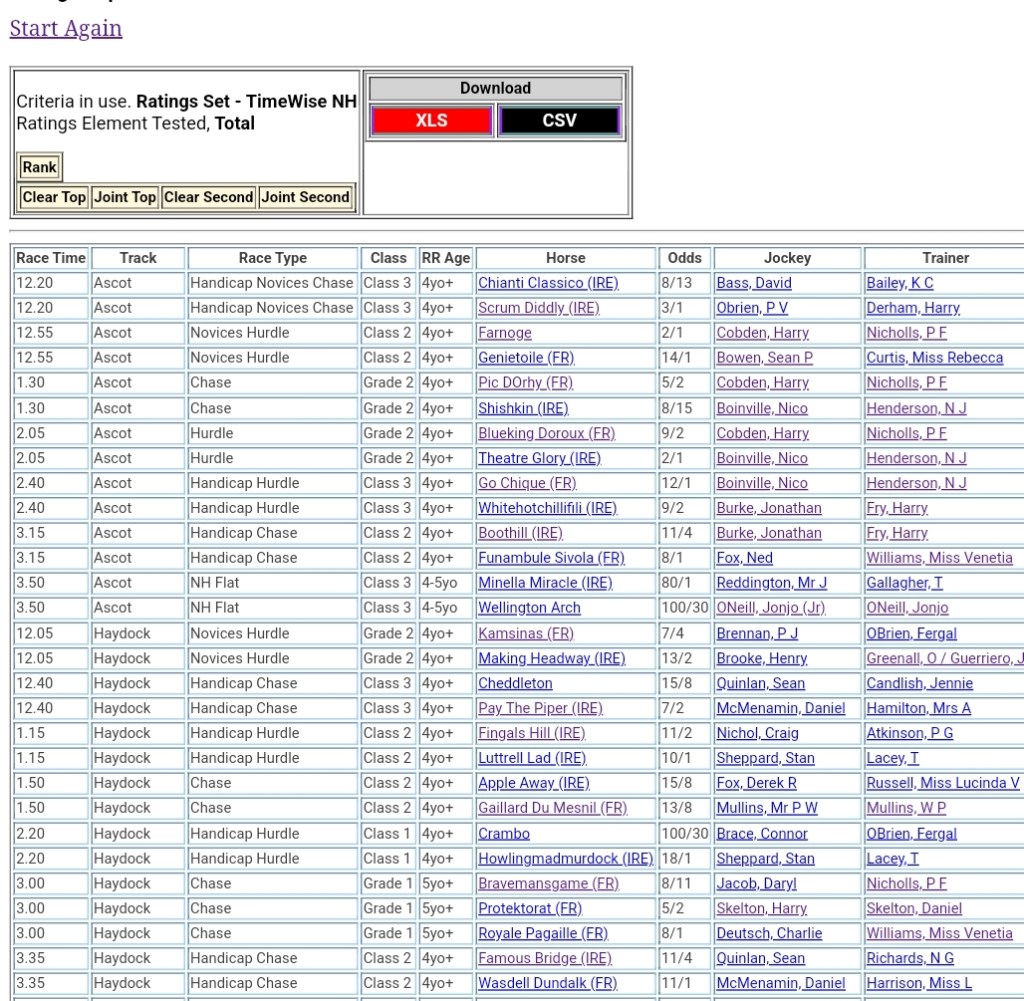Open horse Chianti Classico (IRE) link
Viewport: 1024px width, 1001px height.
(548, 283)
